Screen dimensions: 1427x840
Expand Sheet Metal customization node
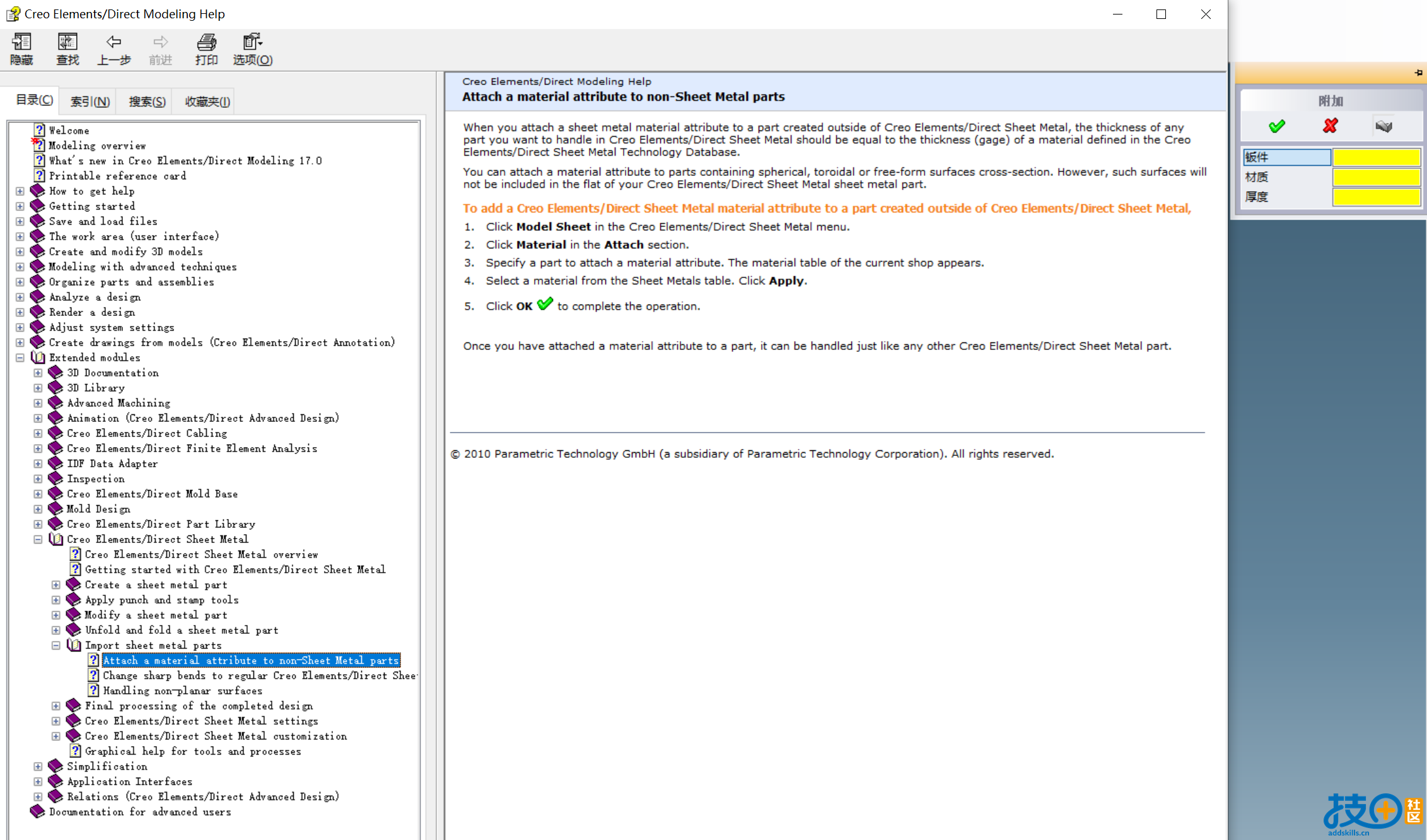pyautogui.click(x=56, y=736)
